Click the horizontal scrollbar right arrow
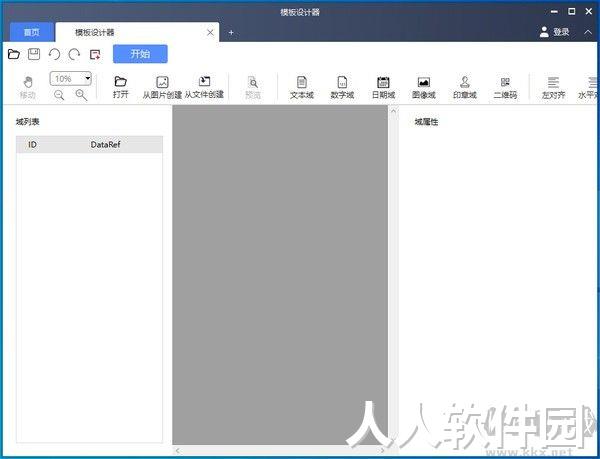 (382, 451)
